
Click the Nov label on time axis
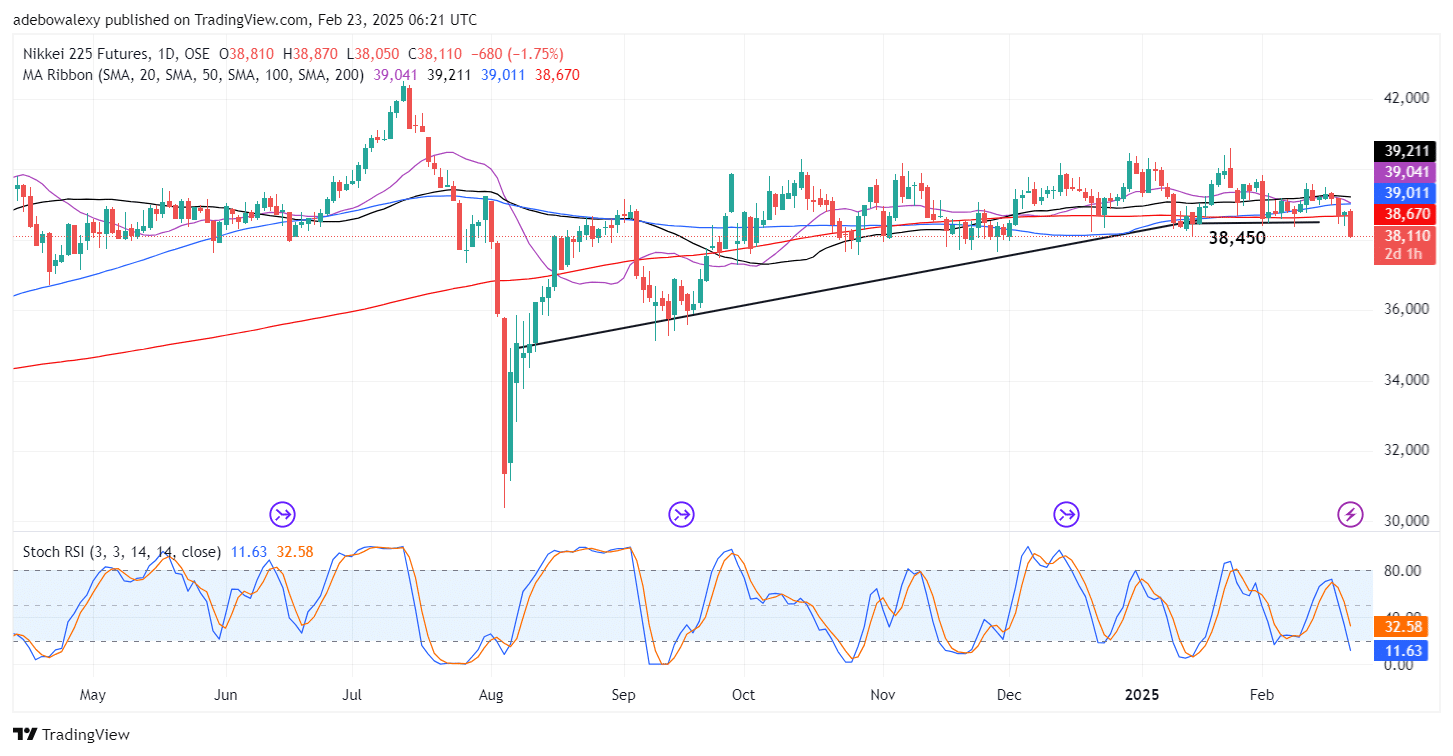881,694
